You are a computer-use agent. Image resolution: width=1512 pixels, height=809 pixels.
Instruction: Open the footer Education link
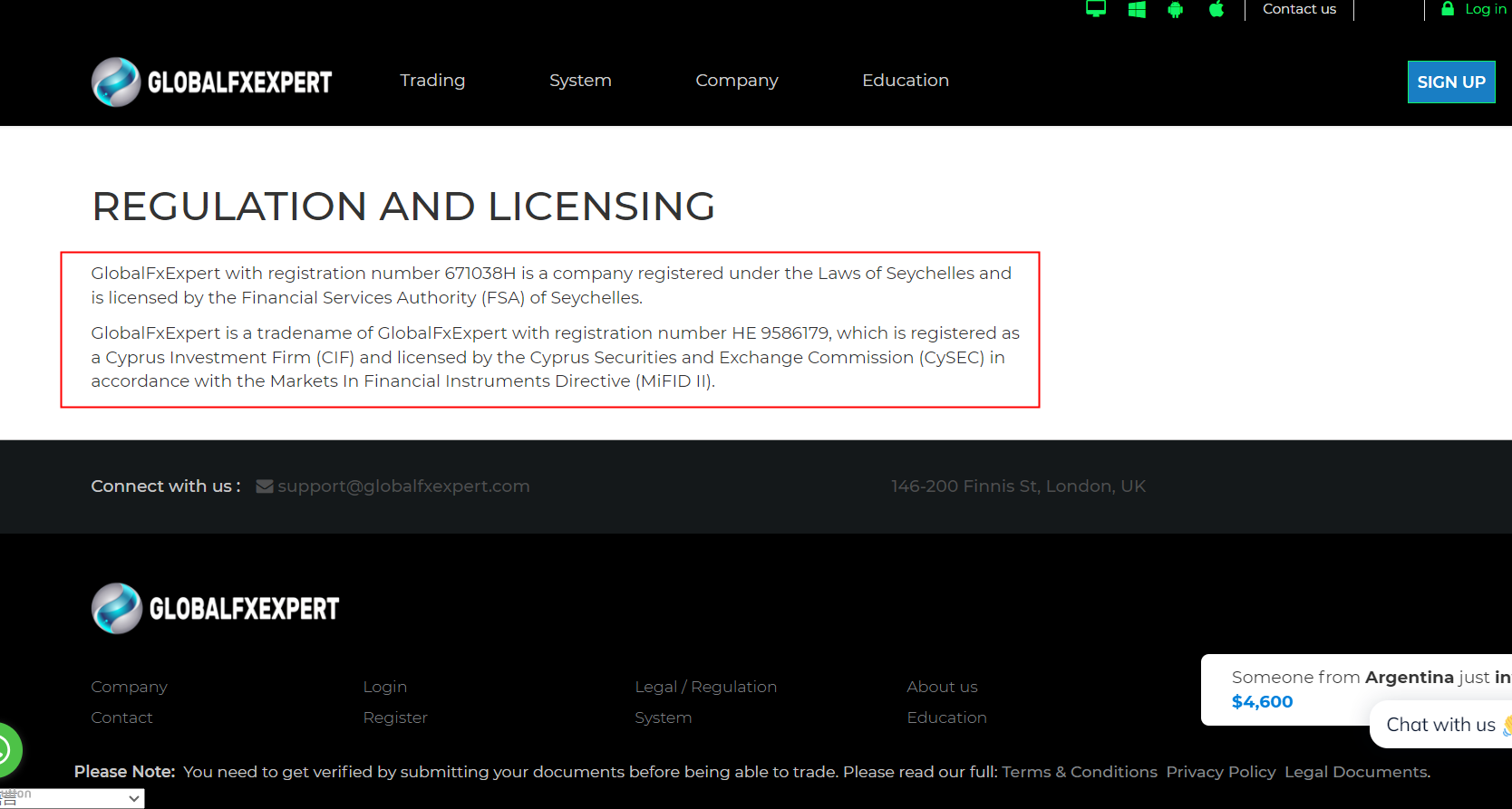(x=947, y=718)
